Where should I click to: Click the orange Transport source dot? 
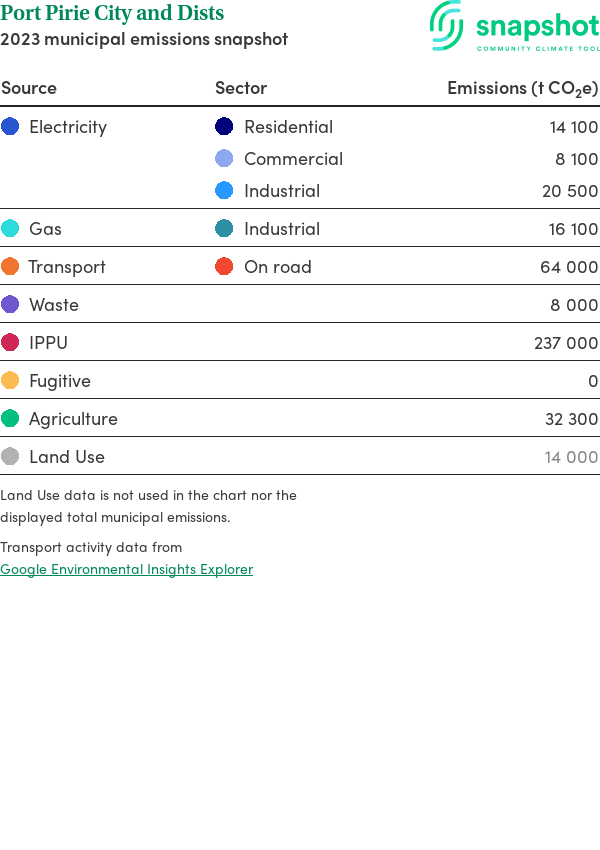(10, 267)
